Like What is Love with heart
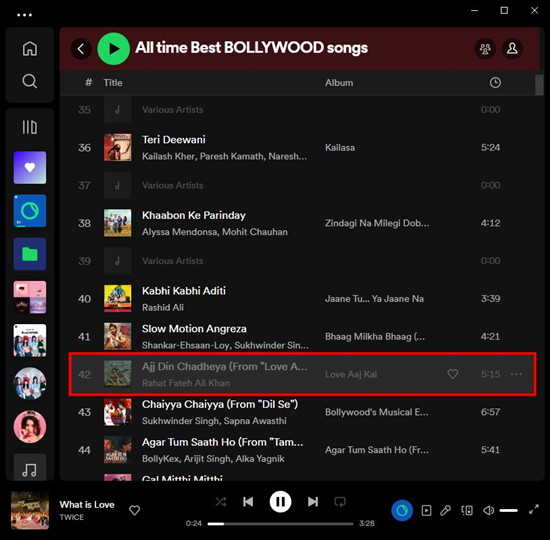Screen dimensions: 550x540 (x=134, y=510)
